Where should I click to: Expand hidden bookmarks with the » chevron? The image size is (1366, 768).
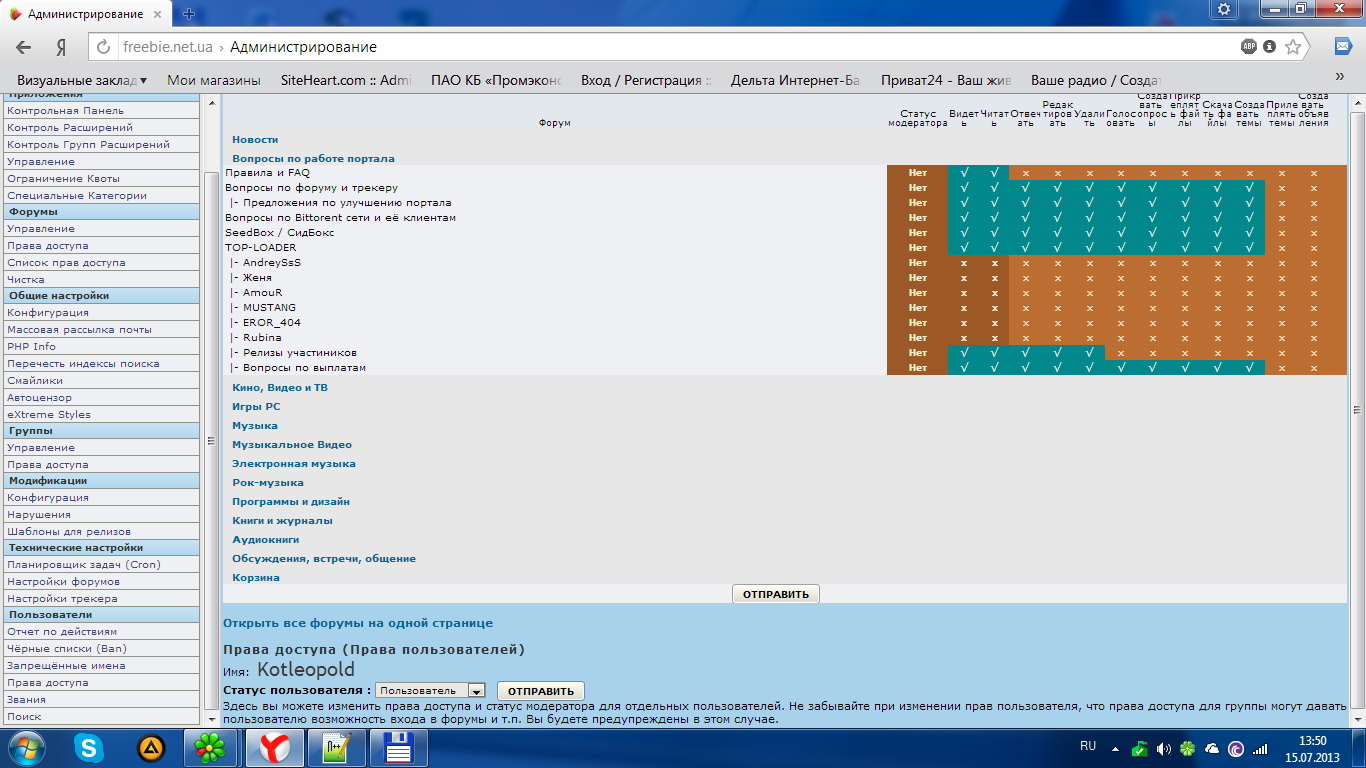1340,76
